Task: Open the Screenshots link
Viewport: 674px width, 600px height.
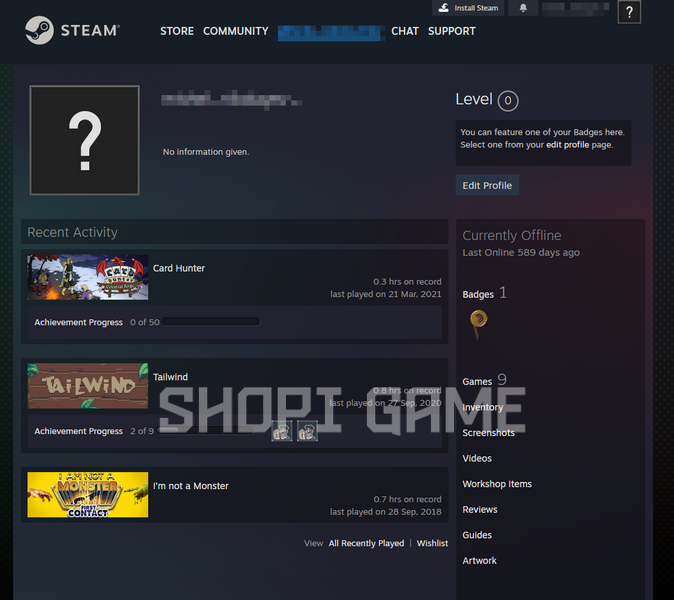Action: click(x=488, y=433)
